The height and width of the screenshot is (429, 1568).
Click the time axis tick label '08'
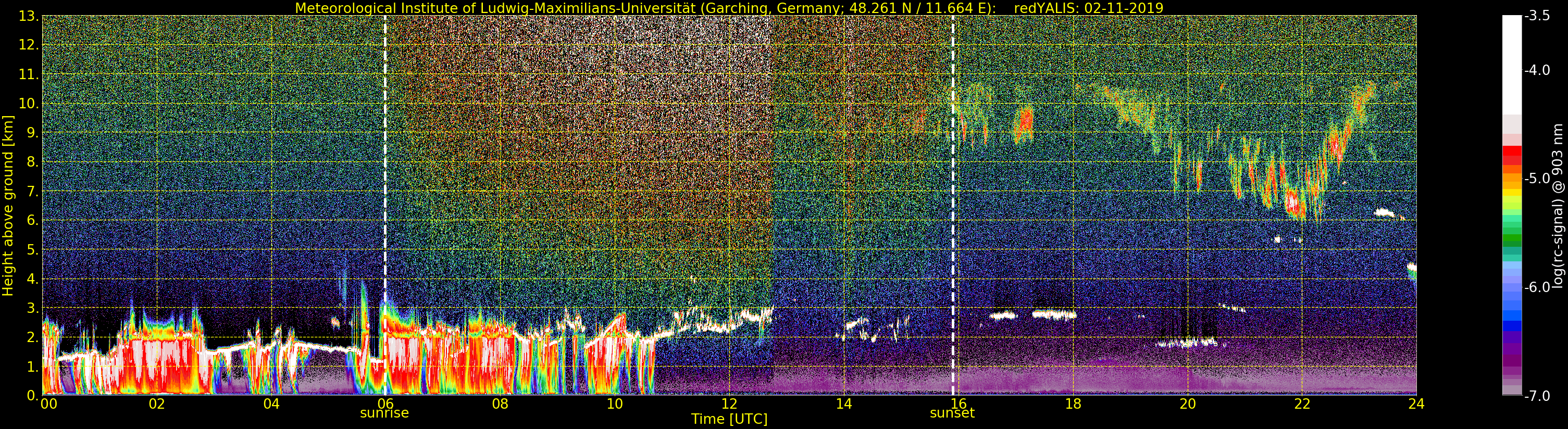(500, 403)
